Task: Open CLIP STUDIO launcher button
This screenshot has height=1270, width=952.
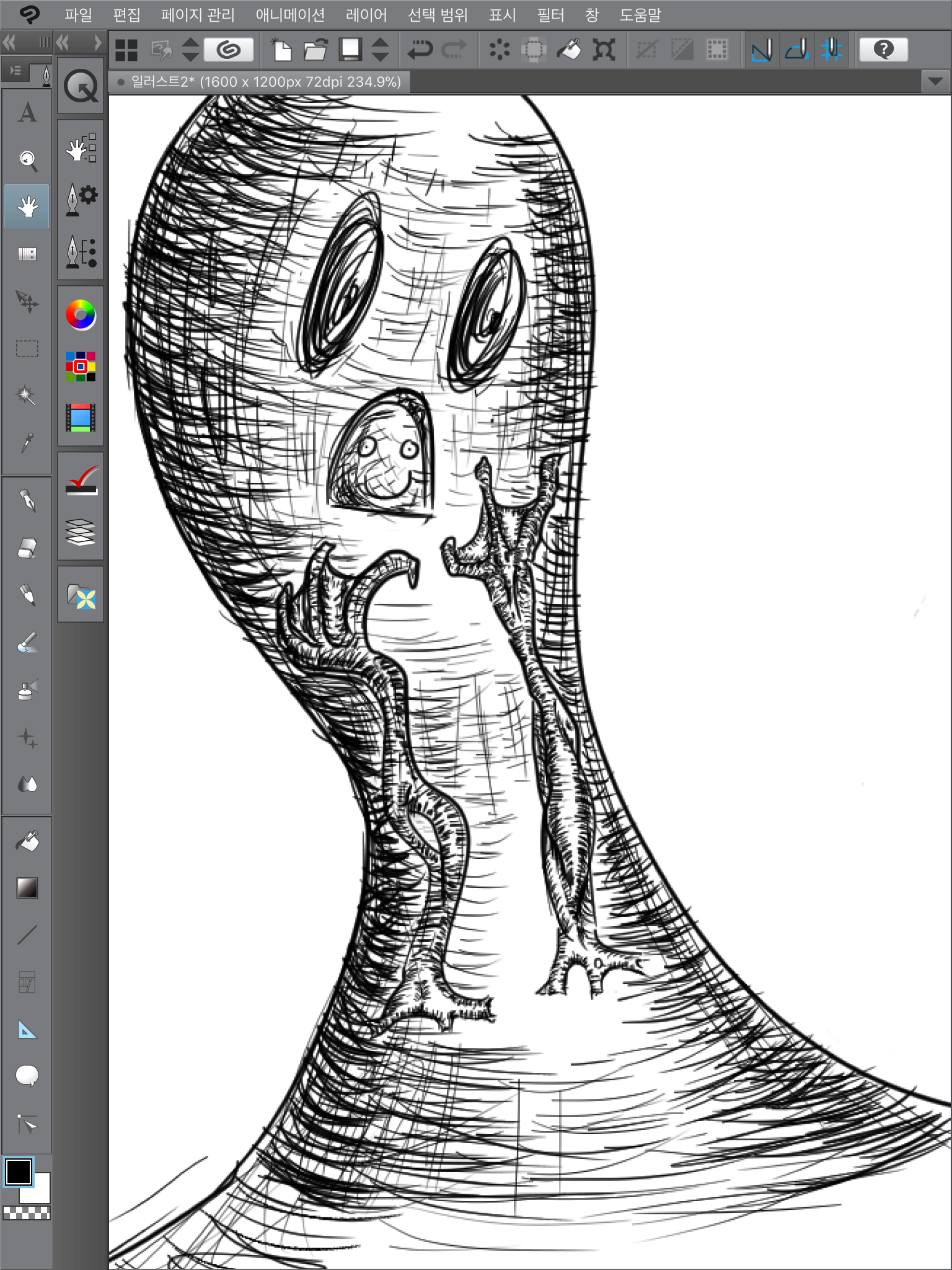Action: [x=229, y=50]
